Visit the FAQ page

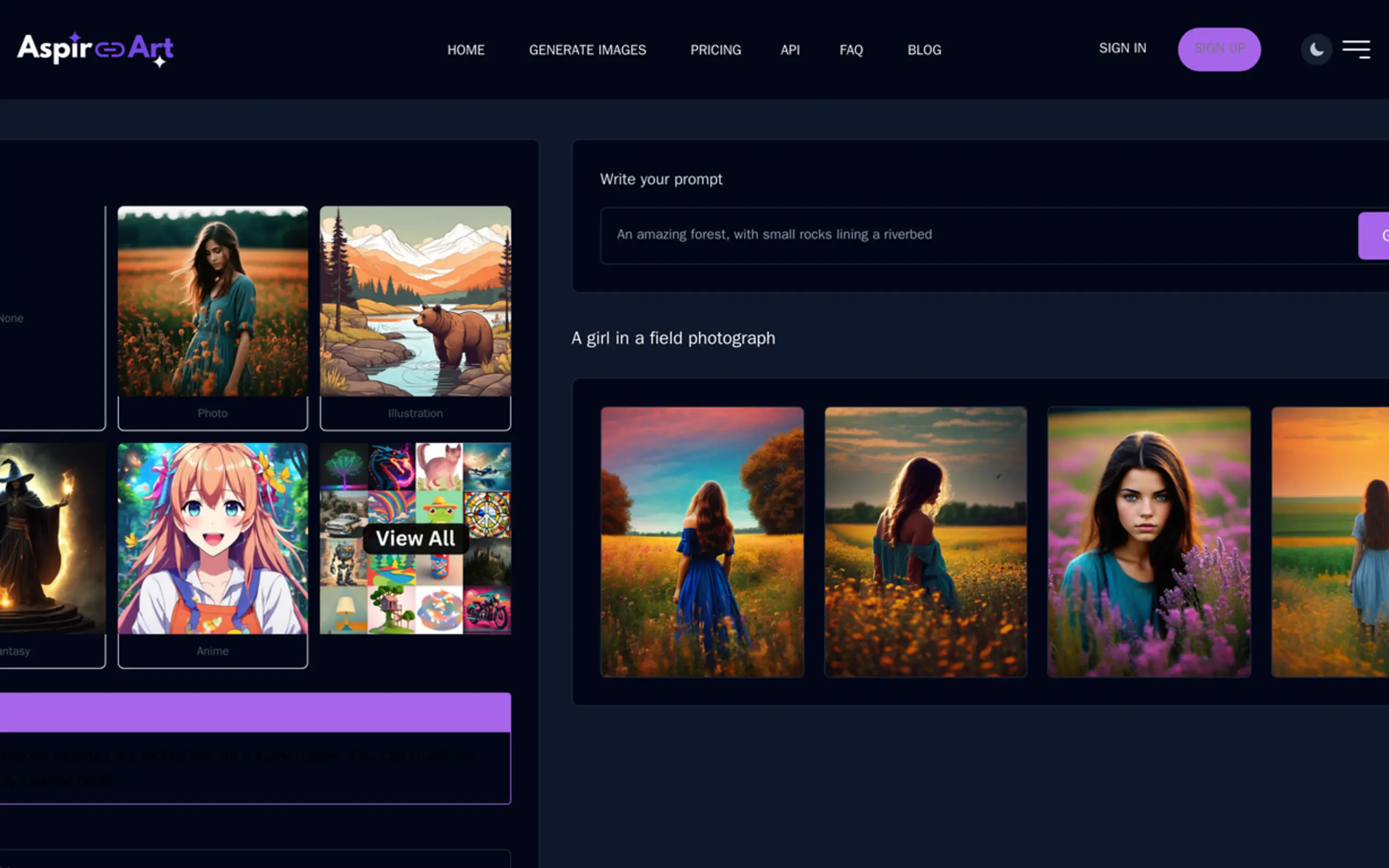point(851,50)
